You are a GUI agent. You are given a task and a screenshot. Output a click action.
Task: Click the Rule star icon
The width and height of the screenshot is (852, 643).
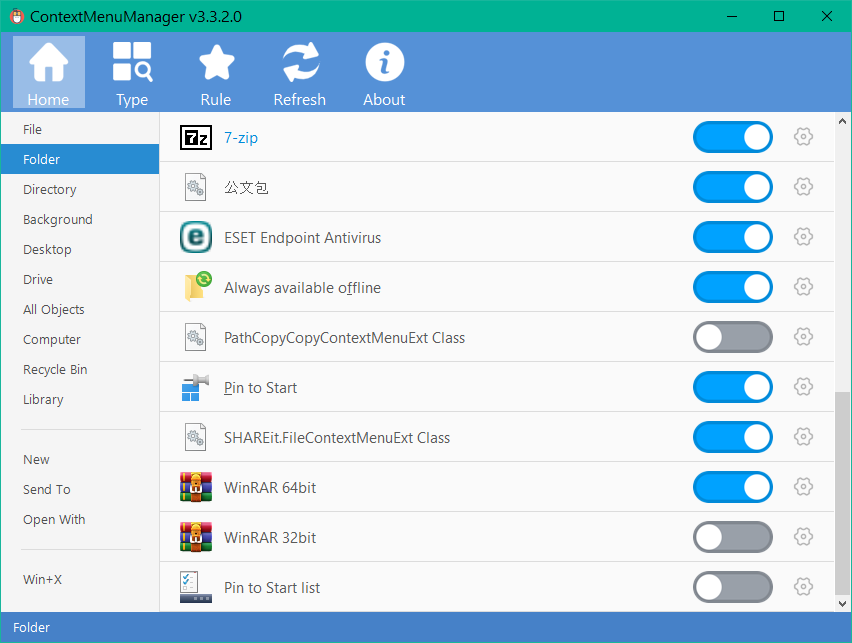pos(216,63)
